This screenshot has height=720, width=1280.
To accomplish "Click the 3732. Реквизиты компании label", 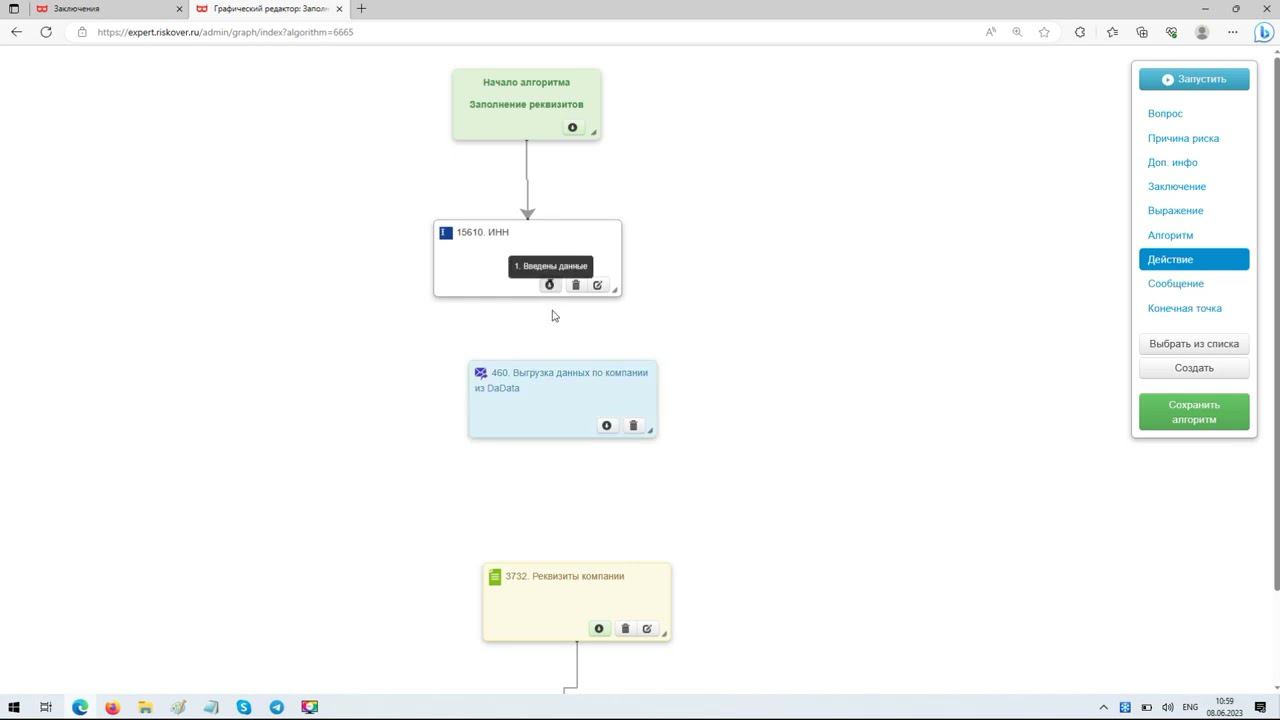I will coord(565,576).
